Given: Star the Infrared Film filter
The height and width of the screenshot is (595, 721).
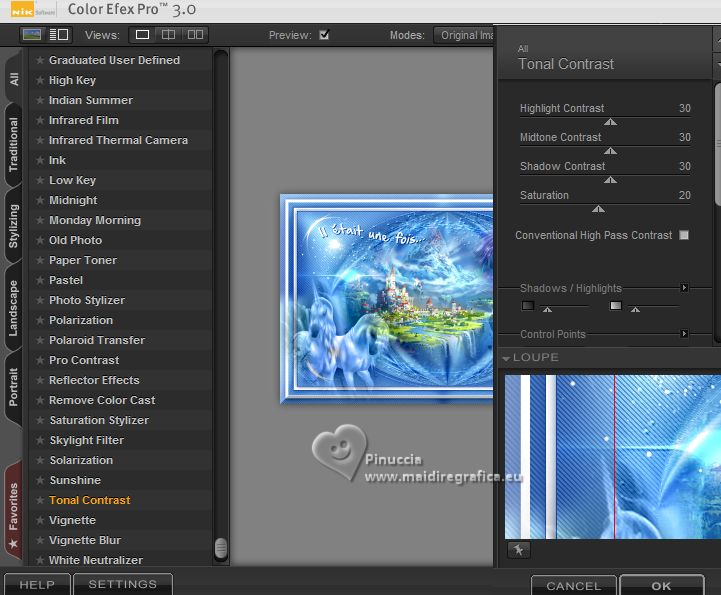Looking at the screenshot, I should tap(40, 120).
